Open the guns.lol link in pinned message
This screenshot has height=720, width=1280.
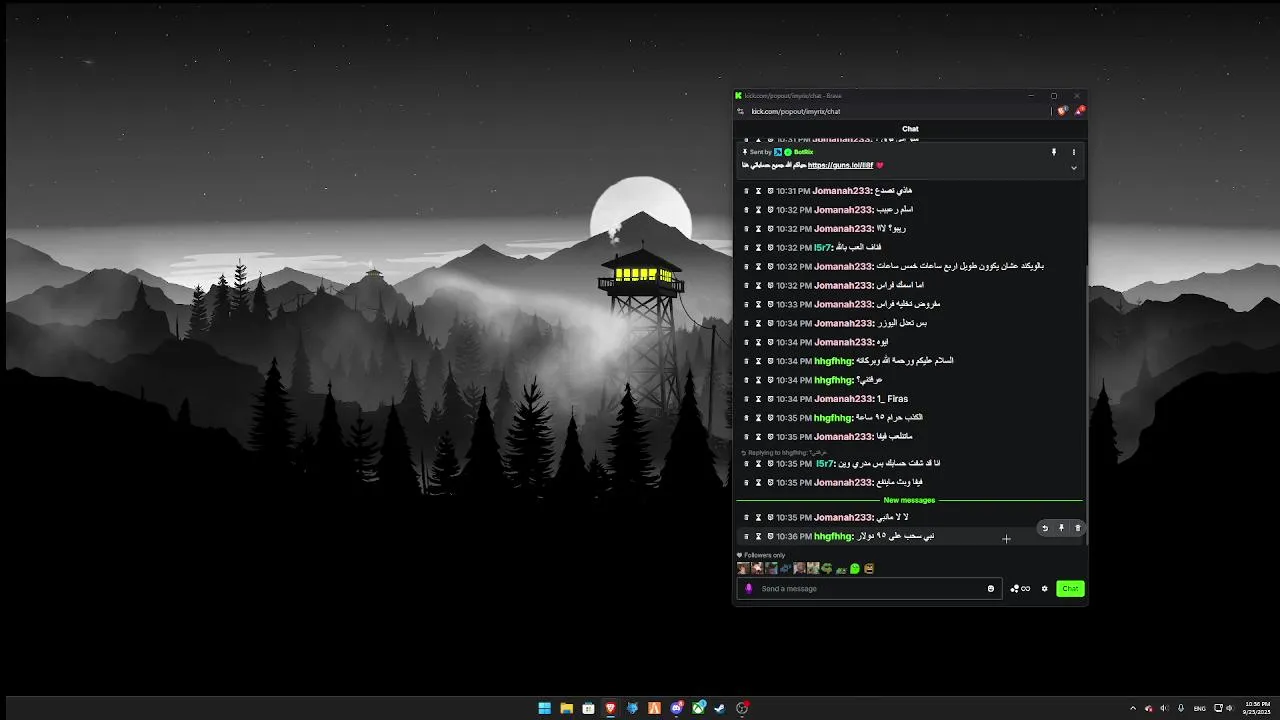(840, 165)
